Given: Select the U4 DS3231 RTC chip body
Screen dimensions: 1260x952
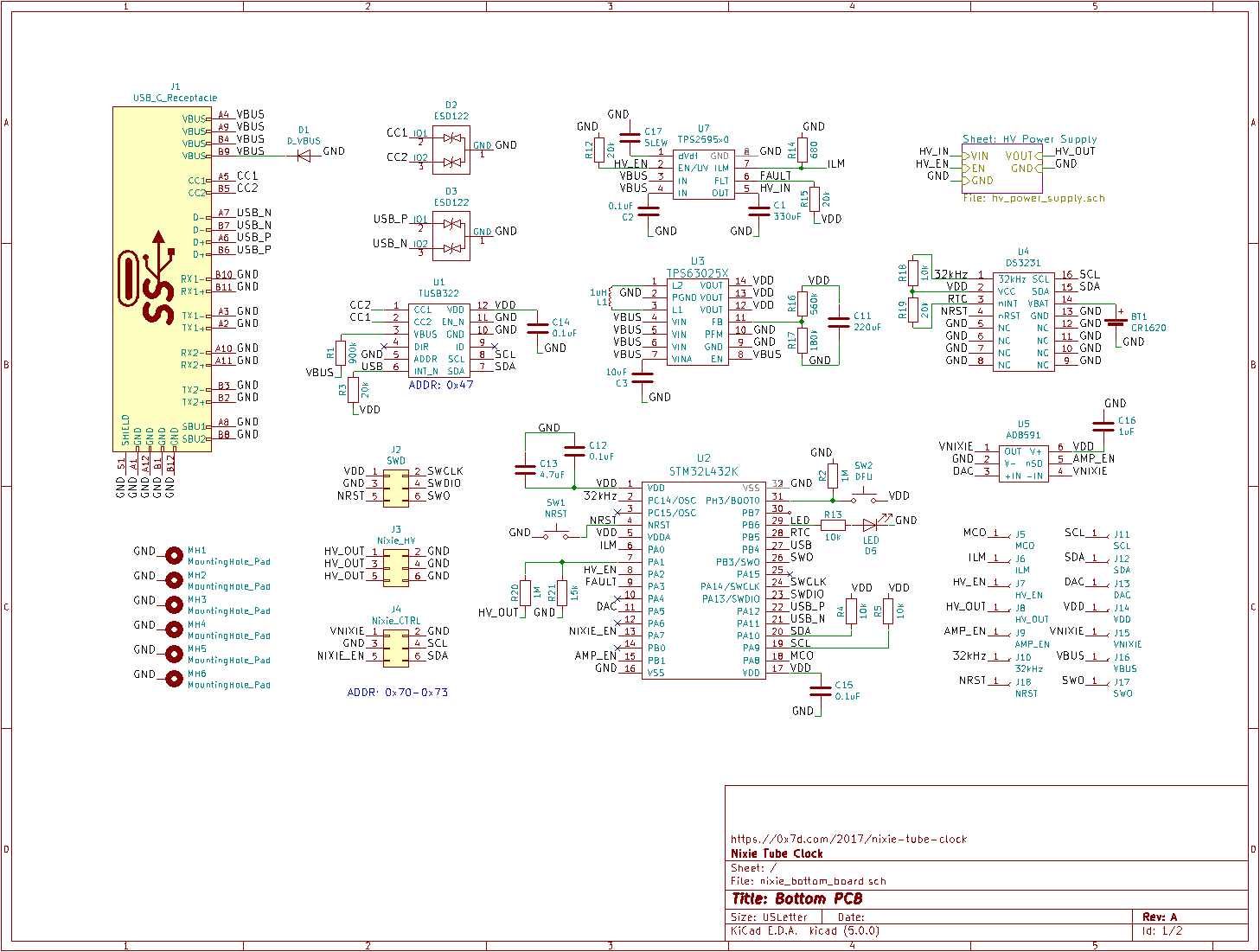Looking at the screenshot, I should point(1023,322).
